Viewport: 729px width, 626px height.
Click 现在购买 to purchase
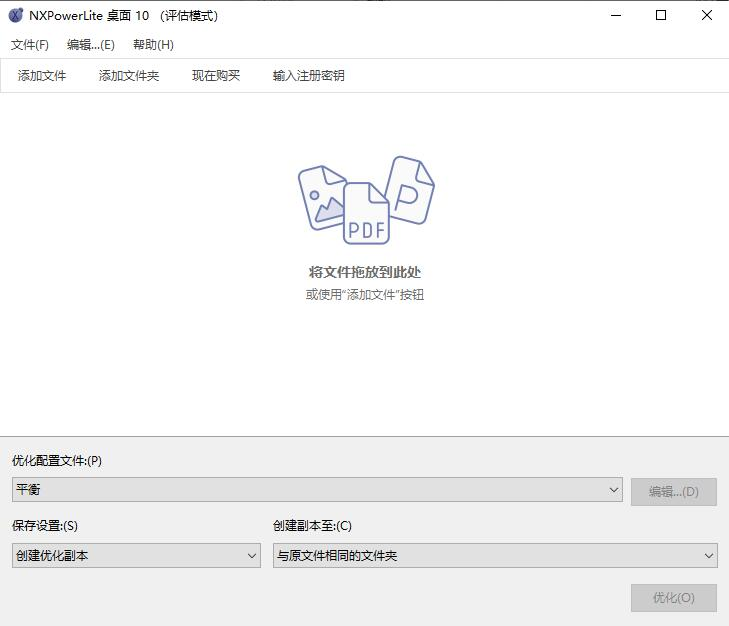pos(216,76)
